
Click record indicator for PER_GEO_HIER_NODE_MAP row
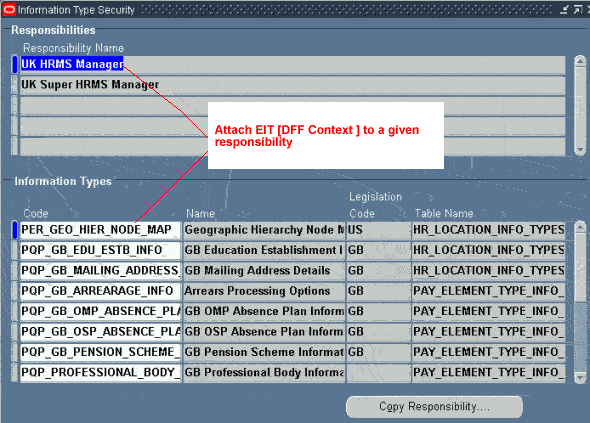(15, 230)
